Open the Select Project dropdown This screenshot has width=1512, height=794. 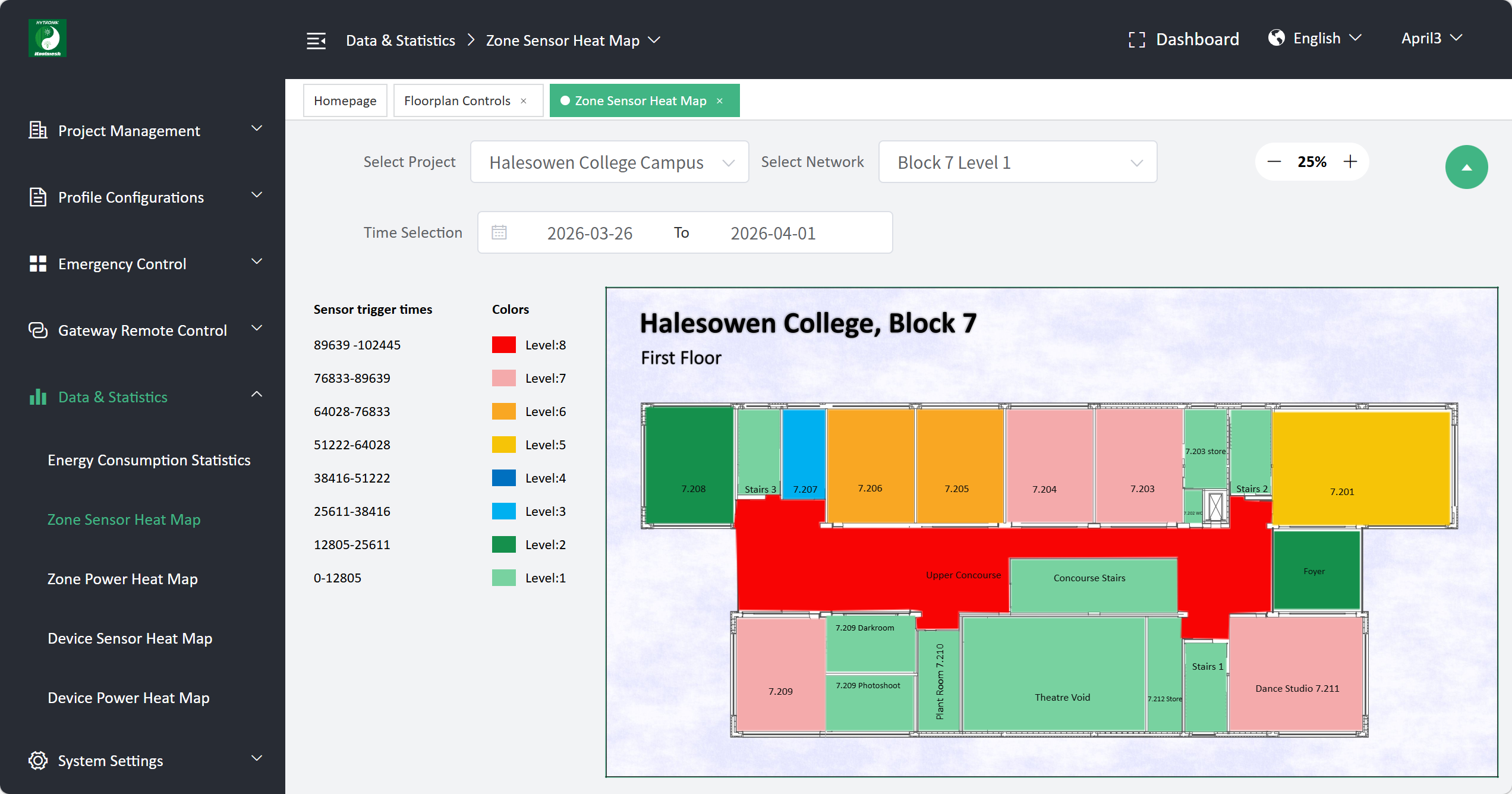point(610,162)
